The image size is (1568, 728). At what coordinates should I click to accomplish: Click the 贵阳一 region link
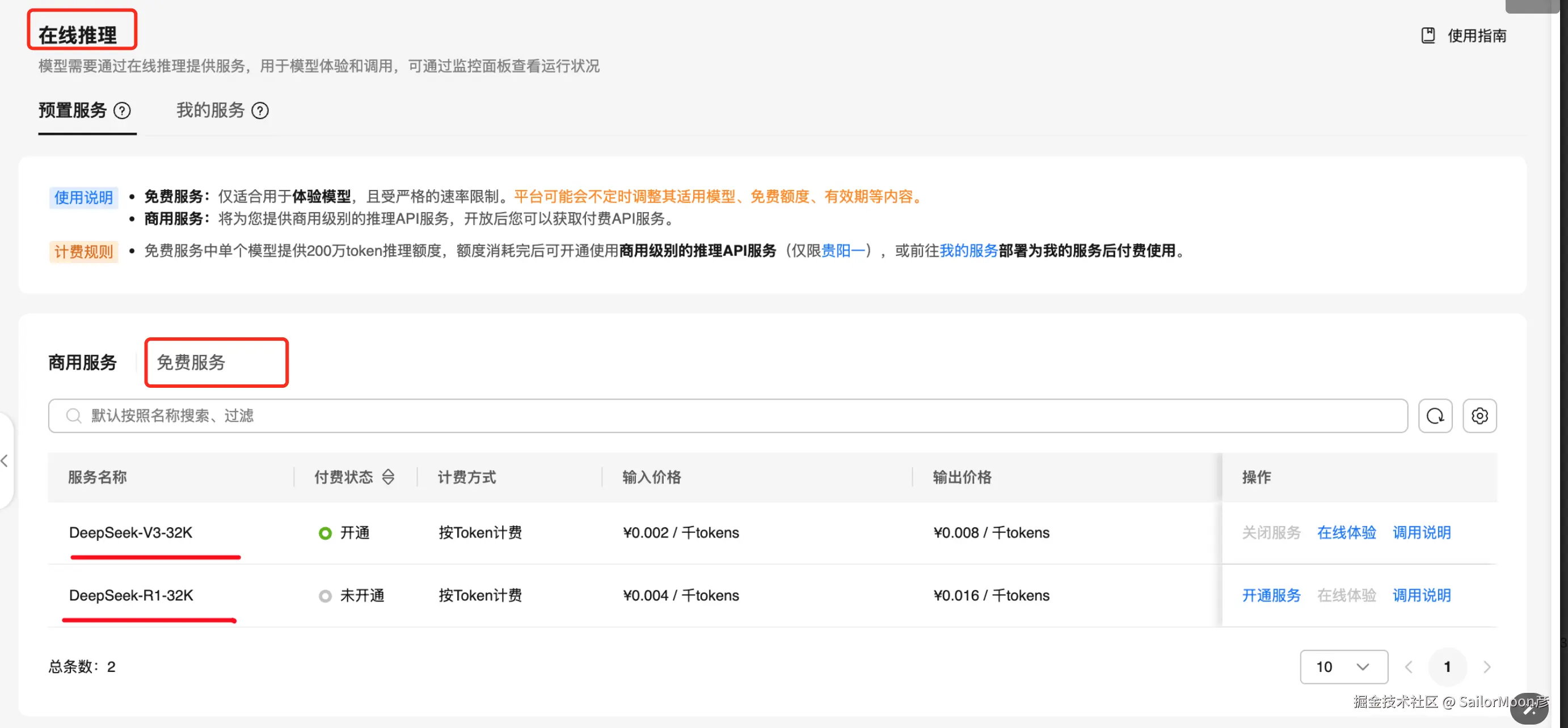(842, 251)
